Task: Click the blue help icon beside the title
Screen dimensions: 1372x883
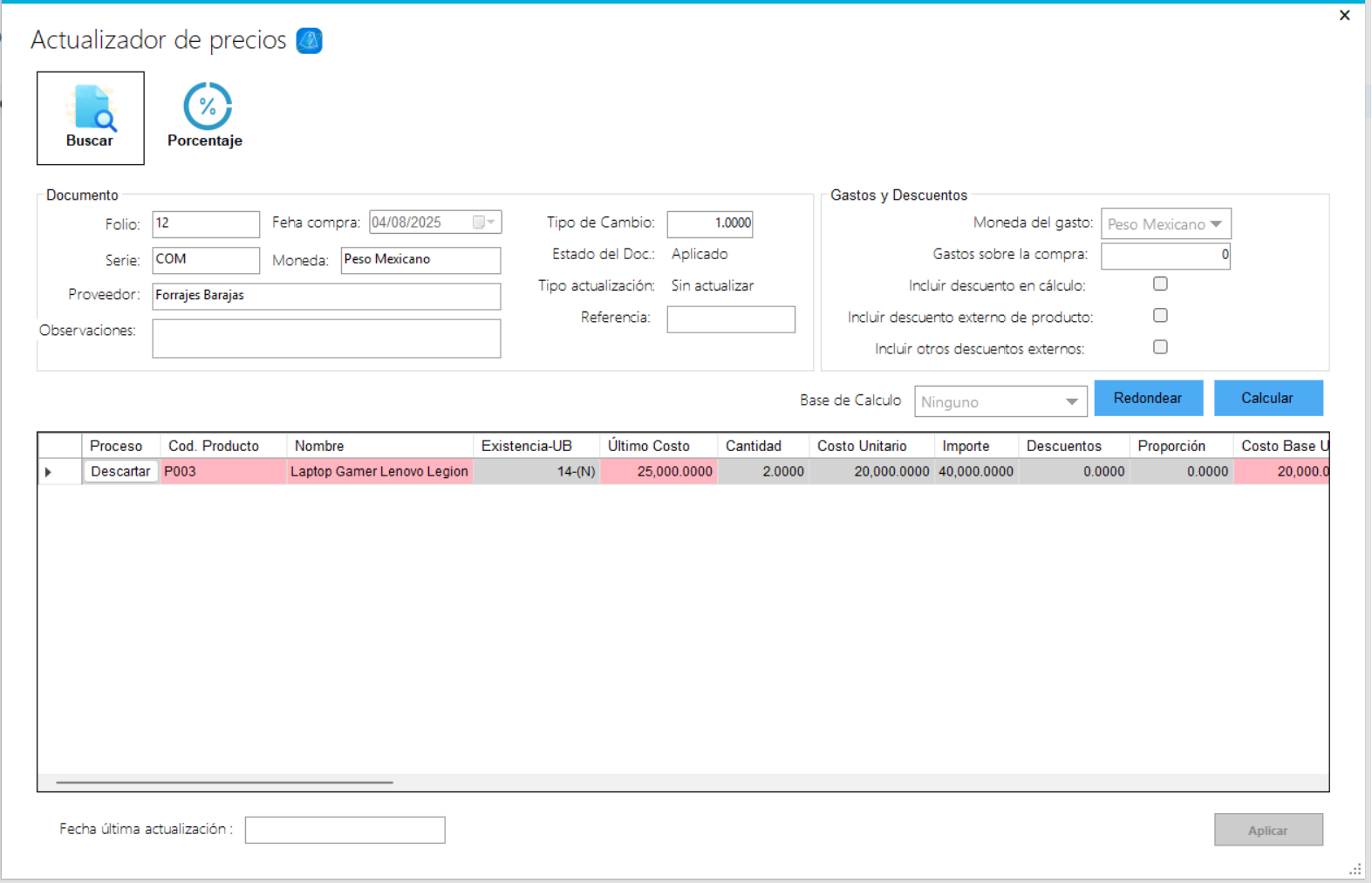Action: click(309, 40)
